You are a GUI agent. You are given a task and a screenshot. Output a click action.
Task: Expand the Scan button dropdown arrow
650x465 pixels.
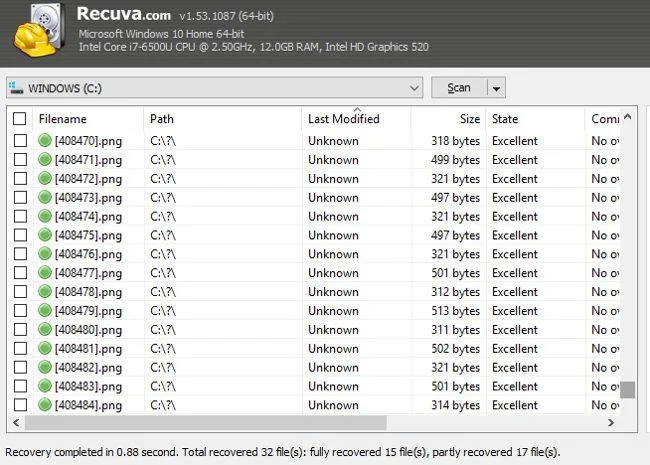[496, 88]
